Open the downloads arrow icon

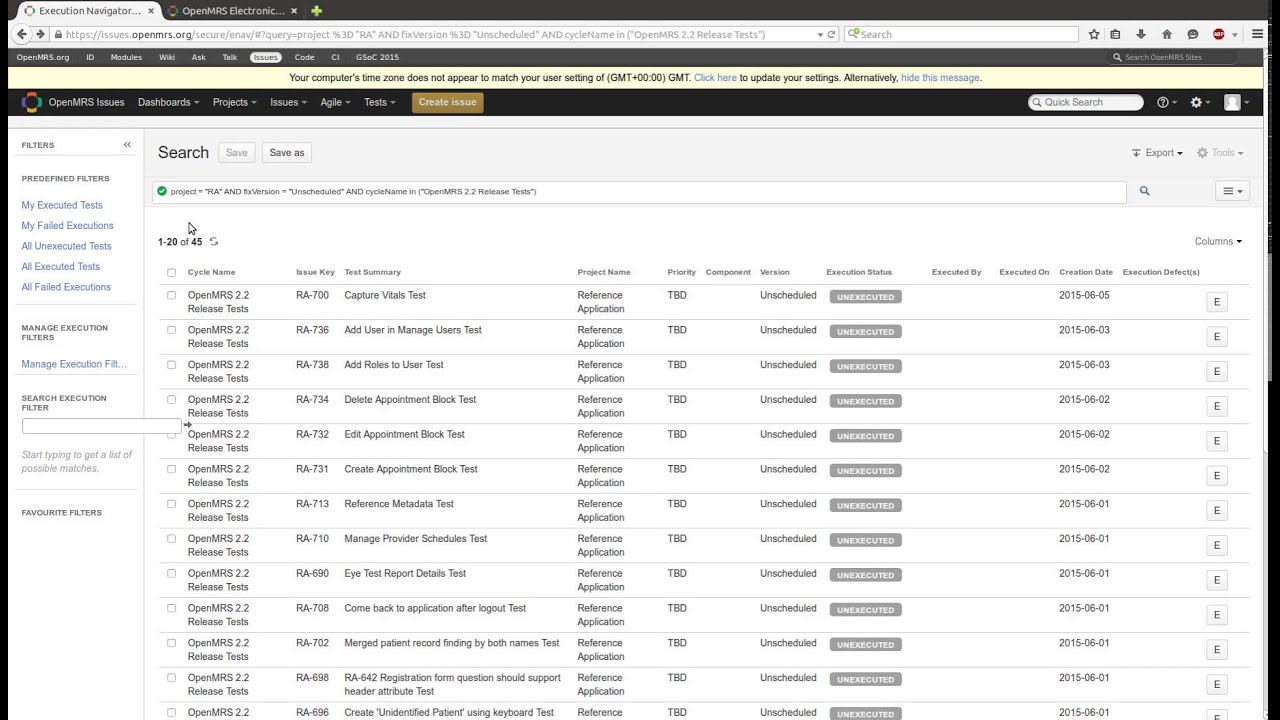pos(1141,34)
